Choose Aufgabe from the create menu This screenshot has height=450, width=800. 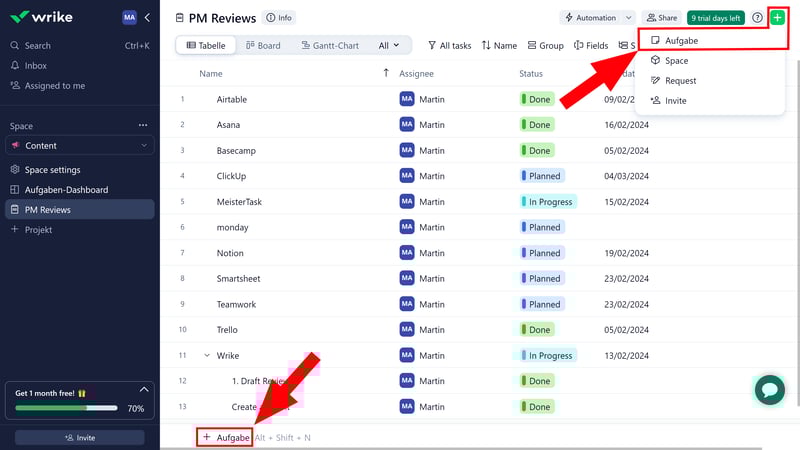pos(710,40)
